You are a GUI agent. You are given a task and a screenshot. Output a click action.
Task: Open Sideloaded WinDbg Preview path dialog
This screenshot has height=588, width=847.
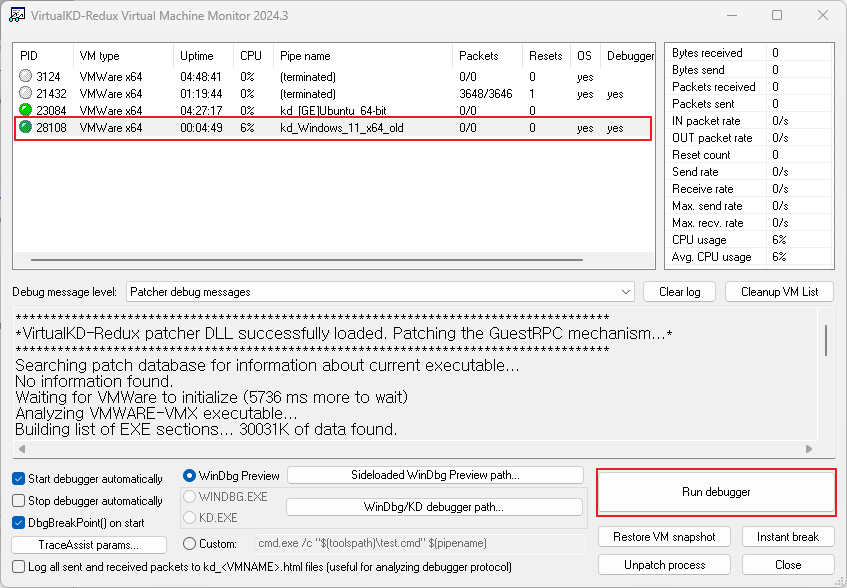pyautogui.click(x=435, y=475)
